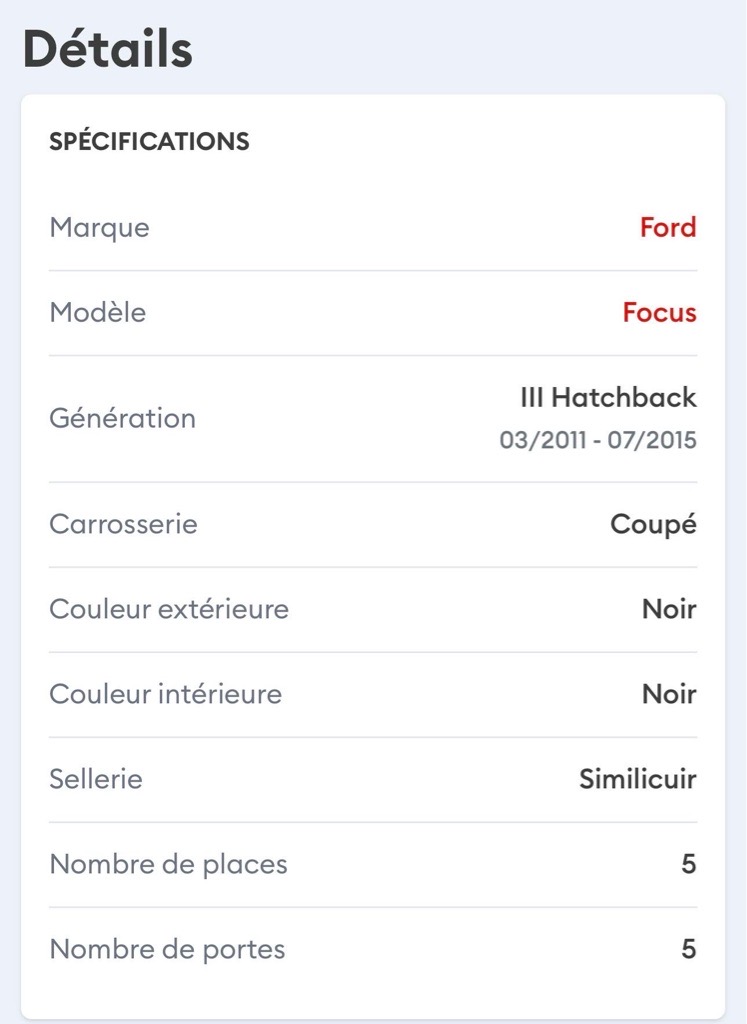Viewport: 747px width, 1024px height.
Task: Click the Coupé body type value
Action: [653, 525]
